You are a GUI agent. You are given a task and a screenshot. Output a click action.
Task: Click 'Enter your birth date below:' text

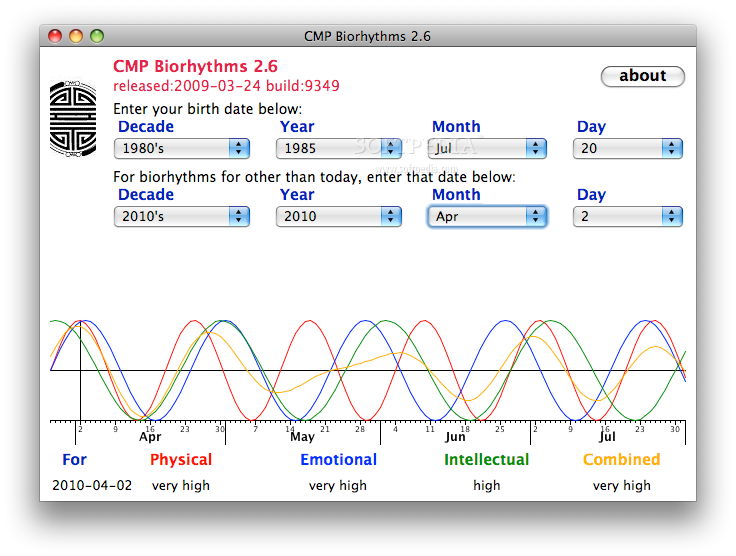tap(207, 109)
